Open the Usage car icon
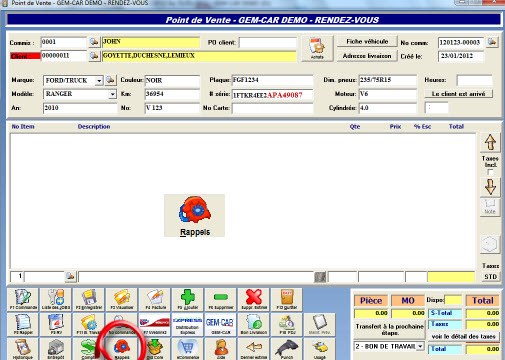 tap(320, 349)
